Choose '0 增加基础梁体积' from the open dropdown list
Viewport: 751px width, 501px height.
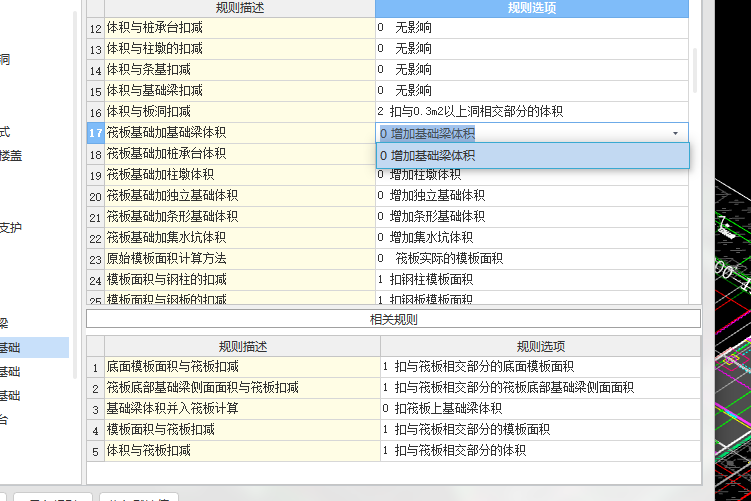(533, 156)
